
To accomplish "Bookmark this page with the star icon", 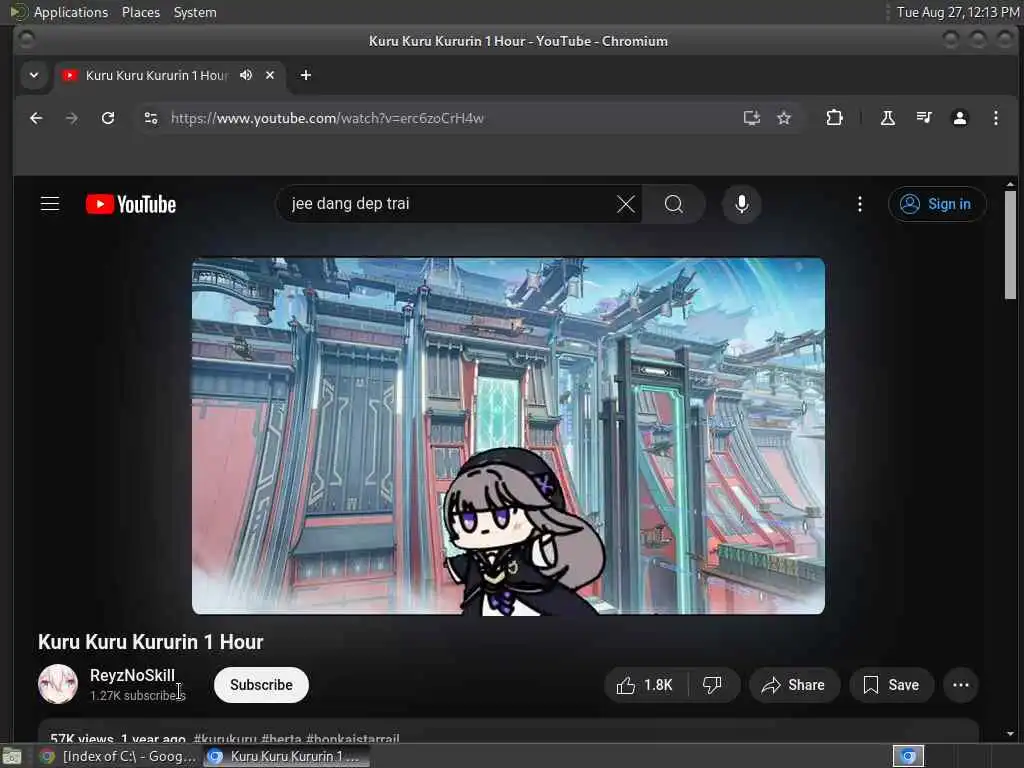I will coord(784,118).
